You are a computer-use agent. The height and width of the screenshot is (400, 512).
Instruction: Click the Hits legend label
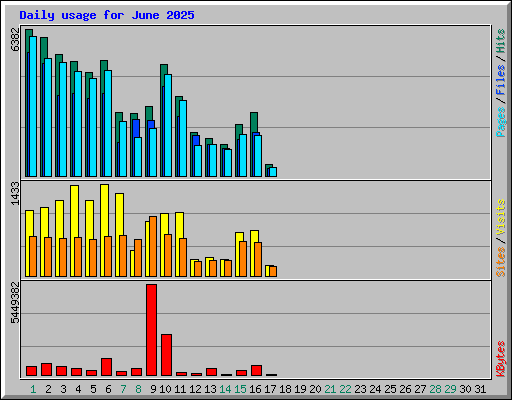tap(500, 41)
